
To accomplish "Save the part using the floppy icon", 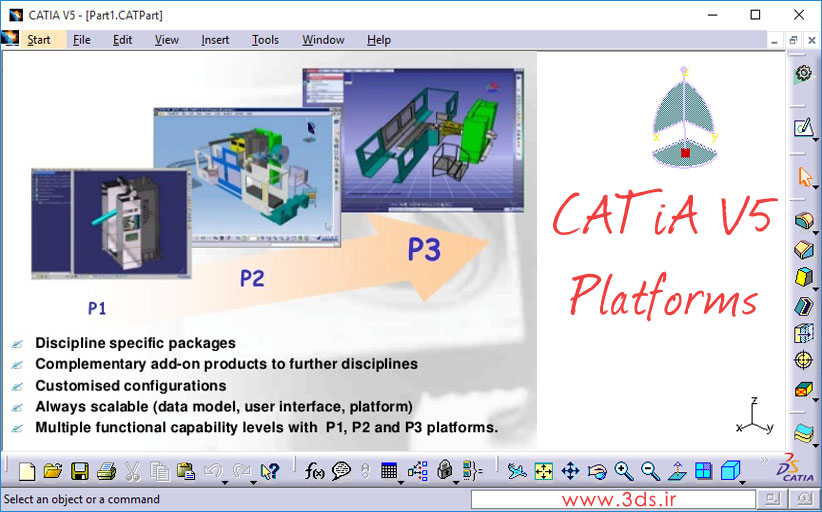I will click(x=80, y=471).
